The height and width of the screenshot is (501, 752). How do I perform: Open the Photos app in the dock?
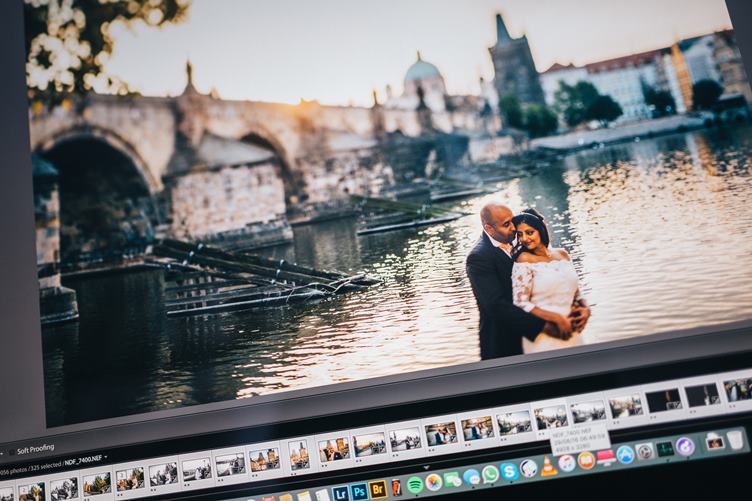pos(434,482)
